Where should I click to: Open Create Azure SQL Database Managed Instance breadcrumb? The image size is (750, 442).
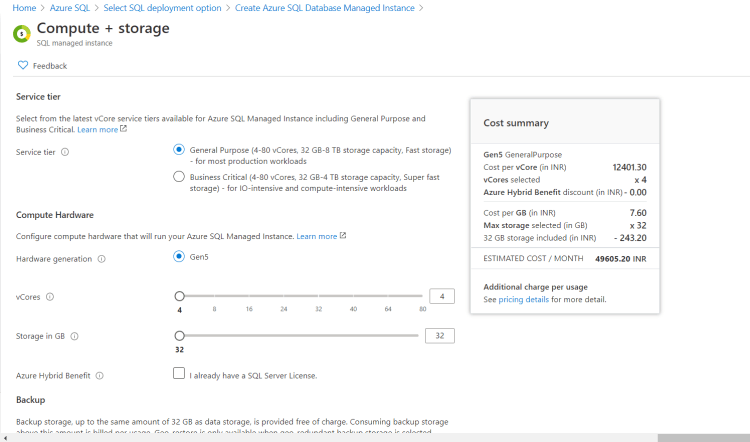pos(325,8)
